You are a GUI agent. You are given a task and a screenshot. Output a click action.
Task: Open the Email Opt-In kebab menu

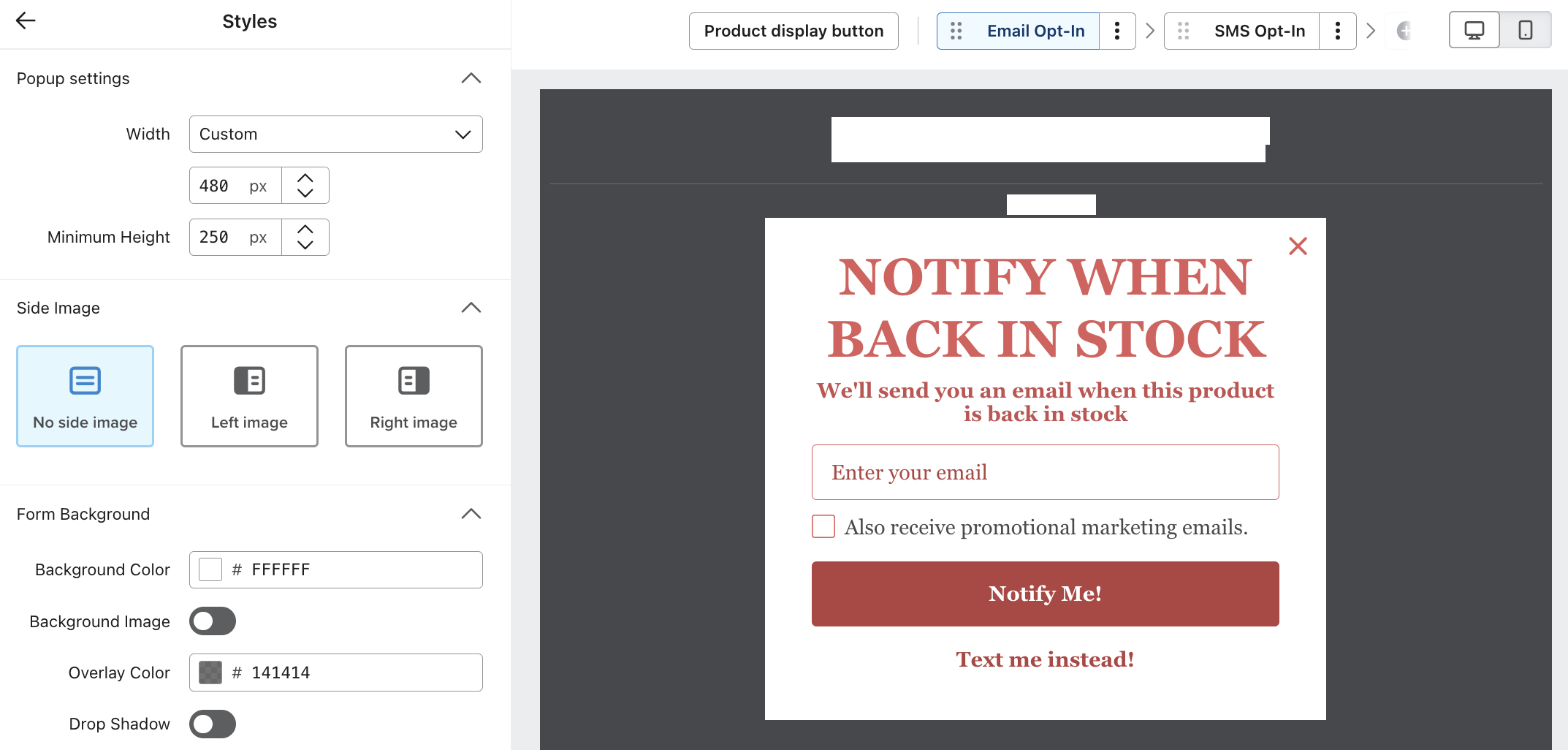pyautogui.click(x=1117, y=31)
